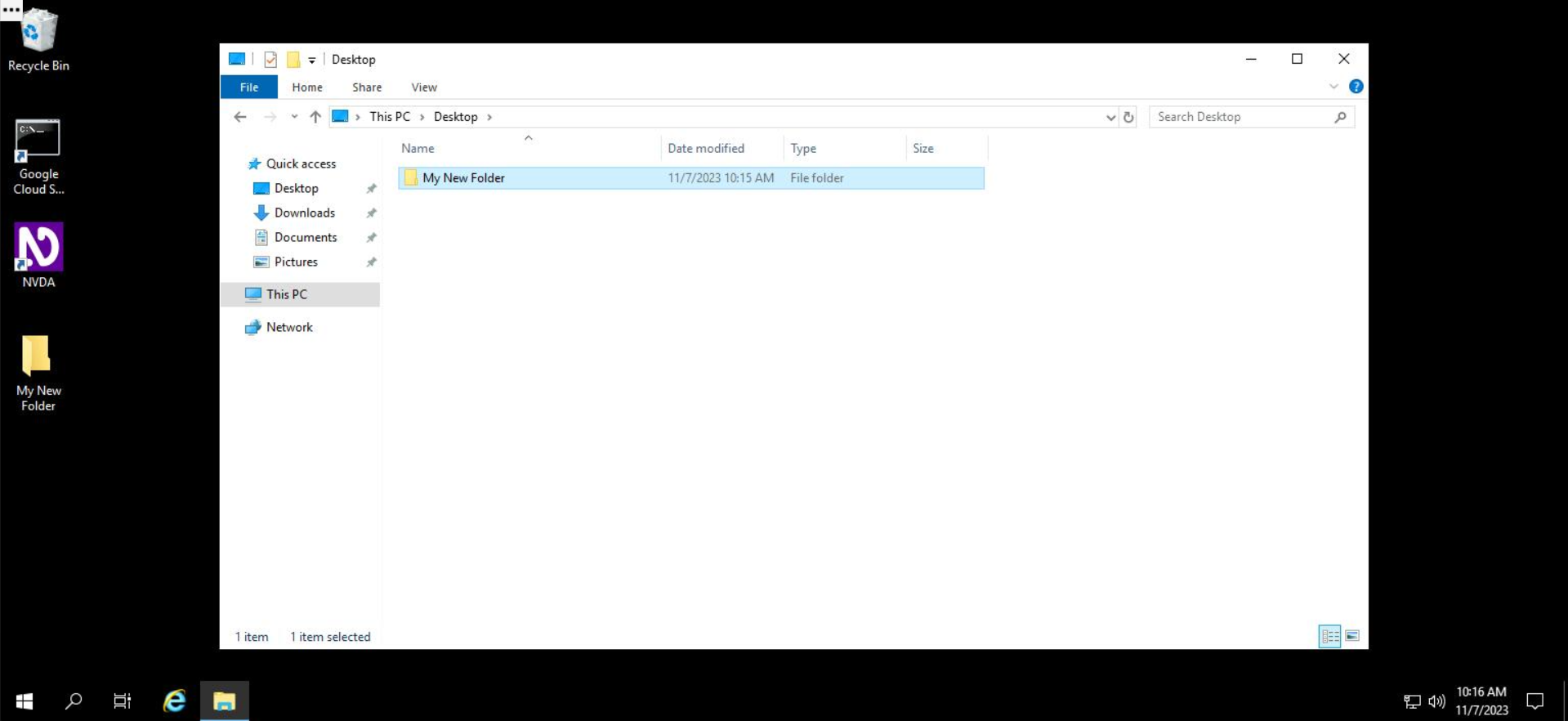
Task: Open Customize Quick Access Toolbar dropdown
Action: coord(312,60)
